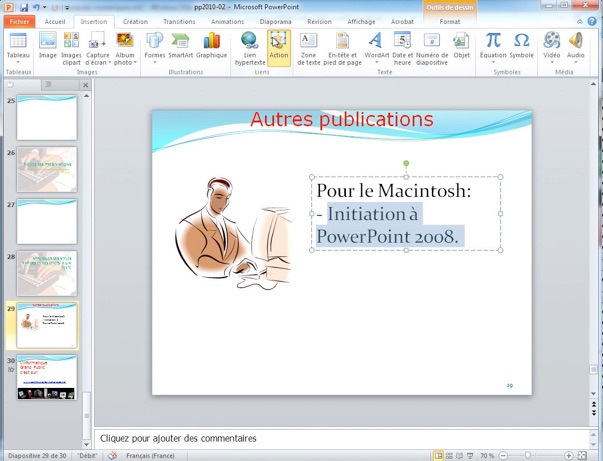Screen dimensions: 603x461
Task: Close the slides thumbnail pane
Action: click(x=86, y=85)
